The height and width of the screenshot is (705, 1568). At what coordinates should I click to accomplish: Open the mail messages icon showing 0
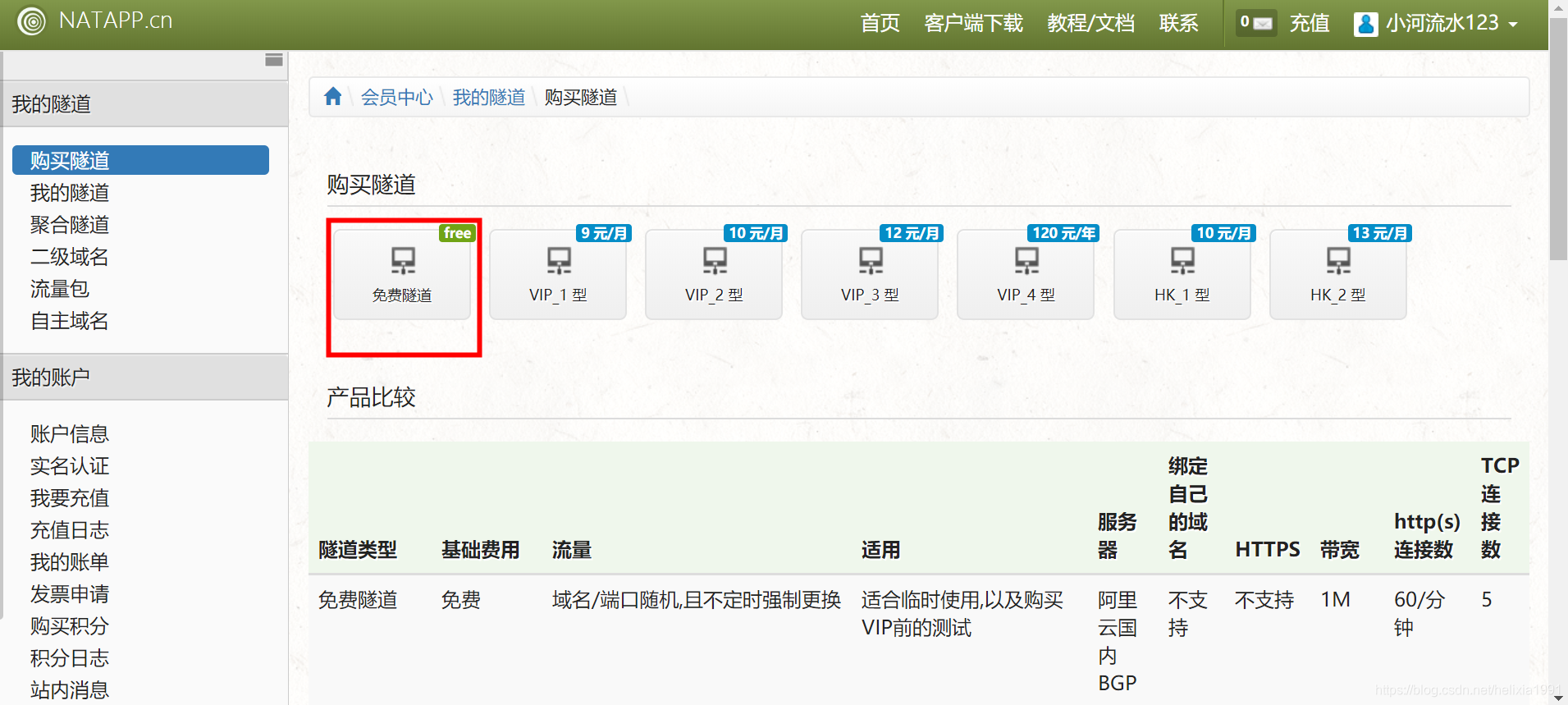[x=1257, y=23]
